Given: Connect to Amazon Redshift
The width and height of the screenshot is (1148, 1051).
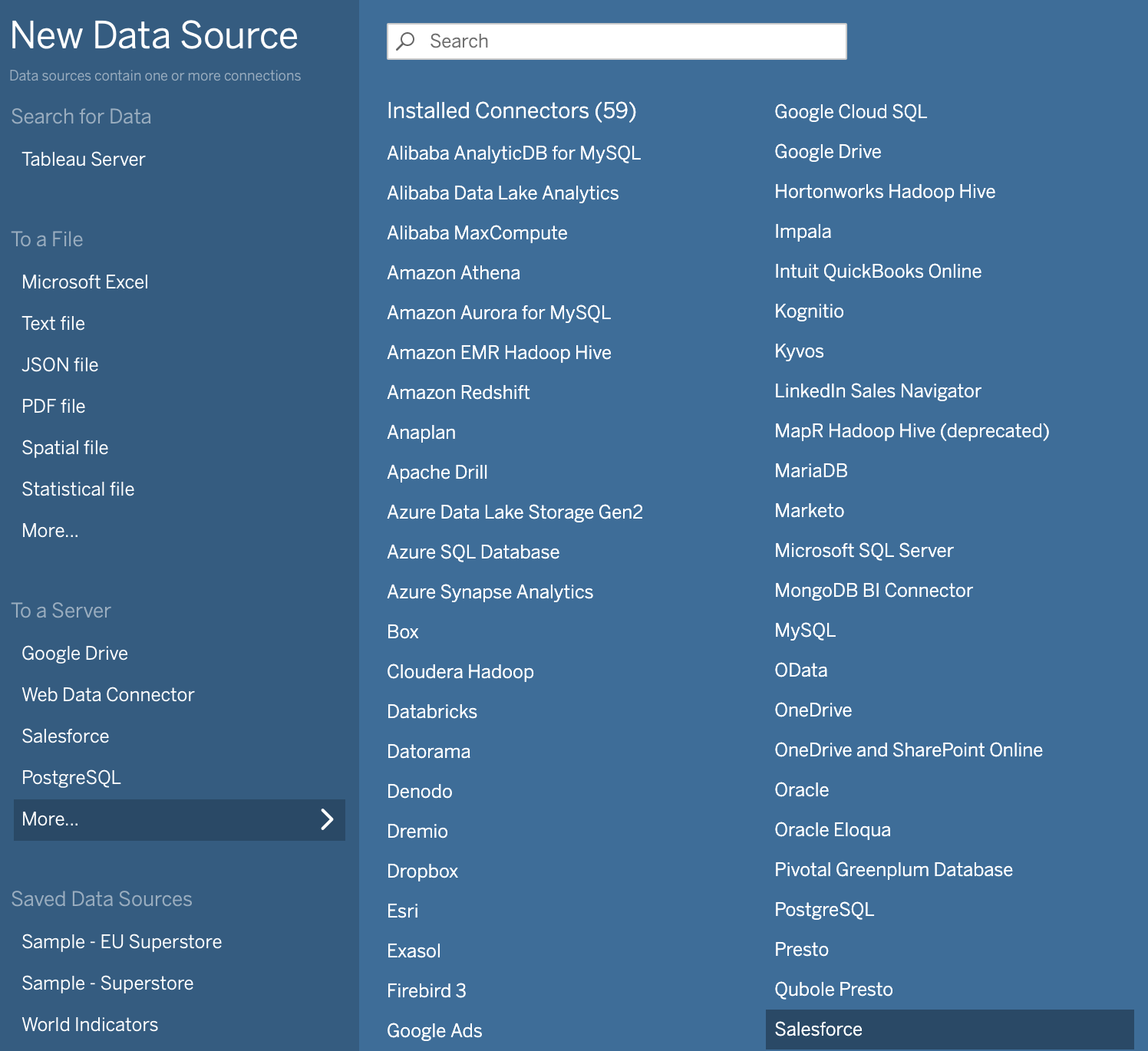Looking at the screenshot, I should click(x=458, y=393).
